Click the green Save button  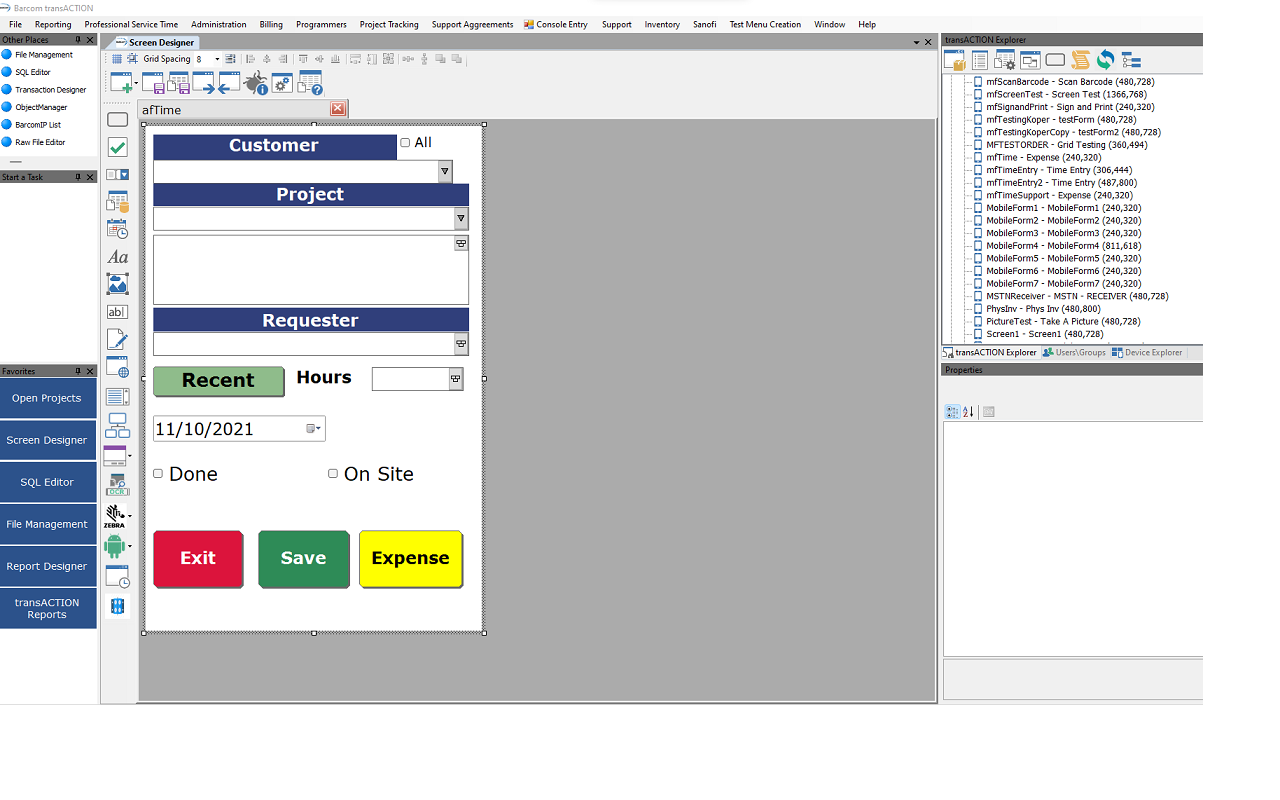304,559
